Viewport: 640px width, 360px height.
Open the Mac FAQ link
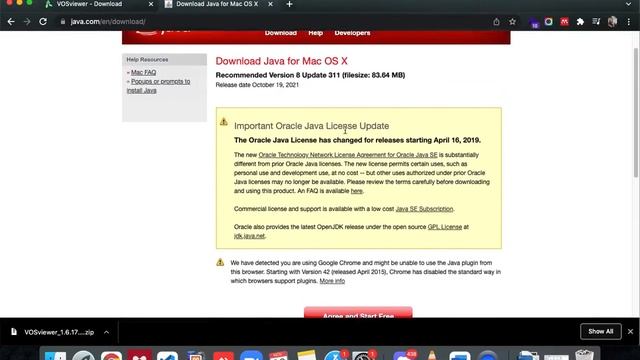point(143,72)
